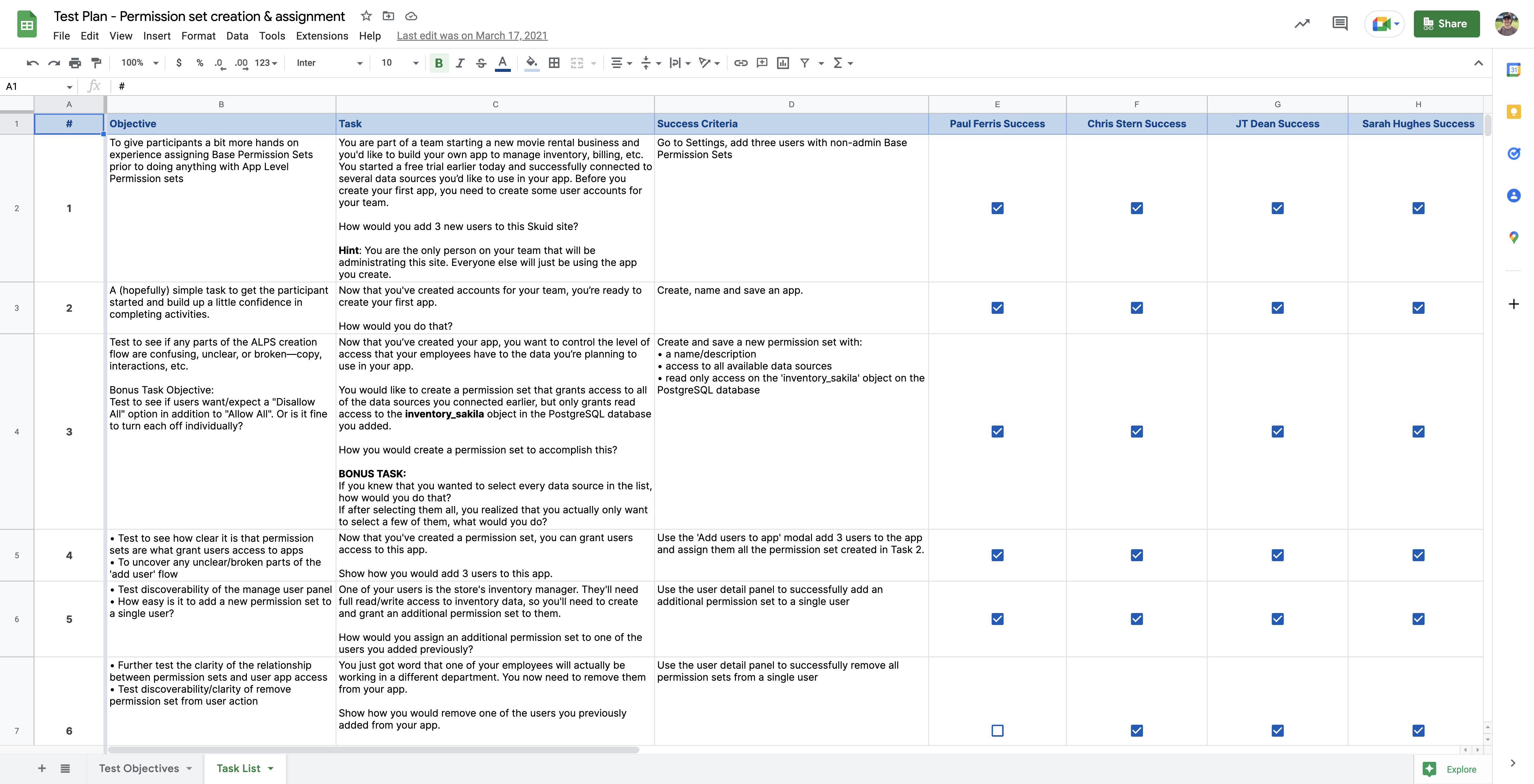Insert a chart from the toolbar

783,63
